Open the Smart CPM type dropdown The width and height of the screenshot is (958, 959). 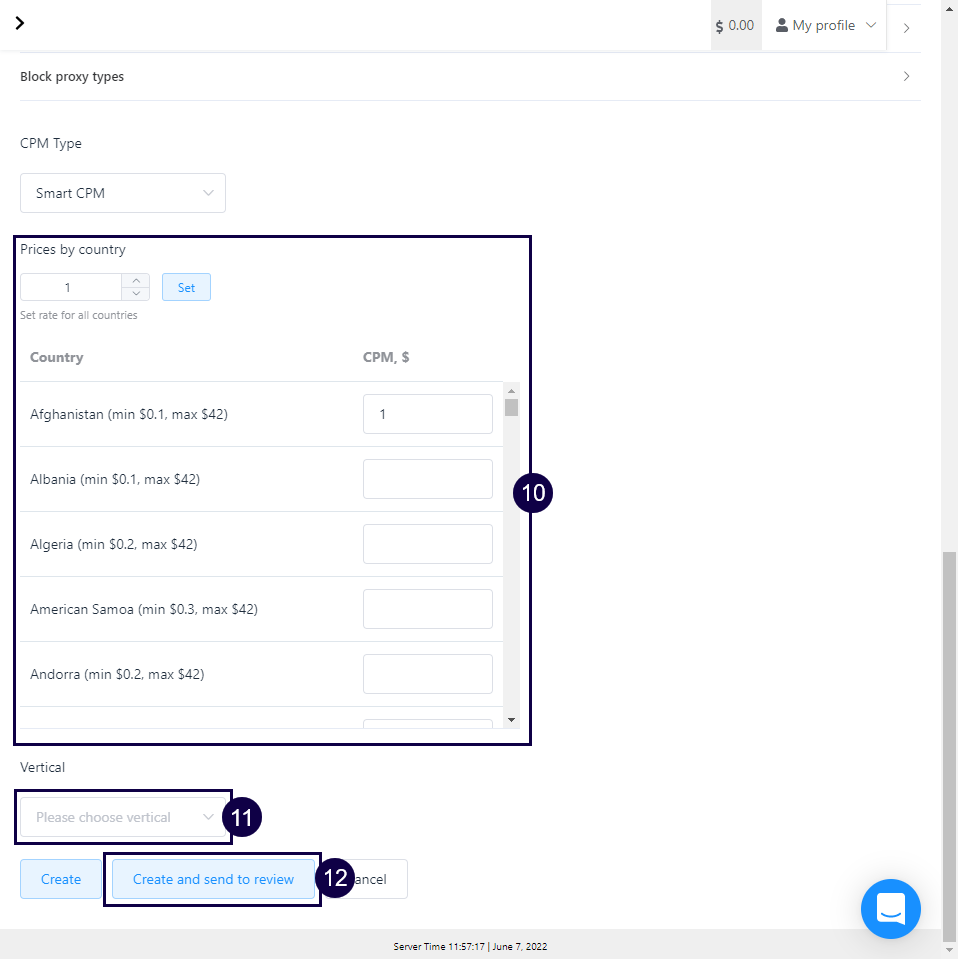pyautogui.click(x=123, y=193)
